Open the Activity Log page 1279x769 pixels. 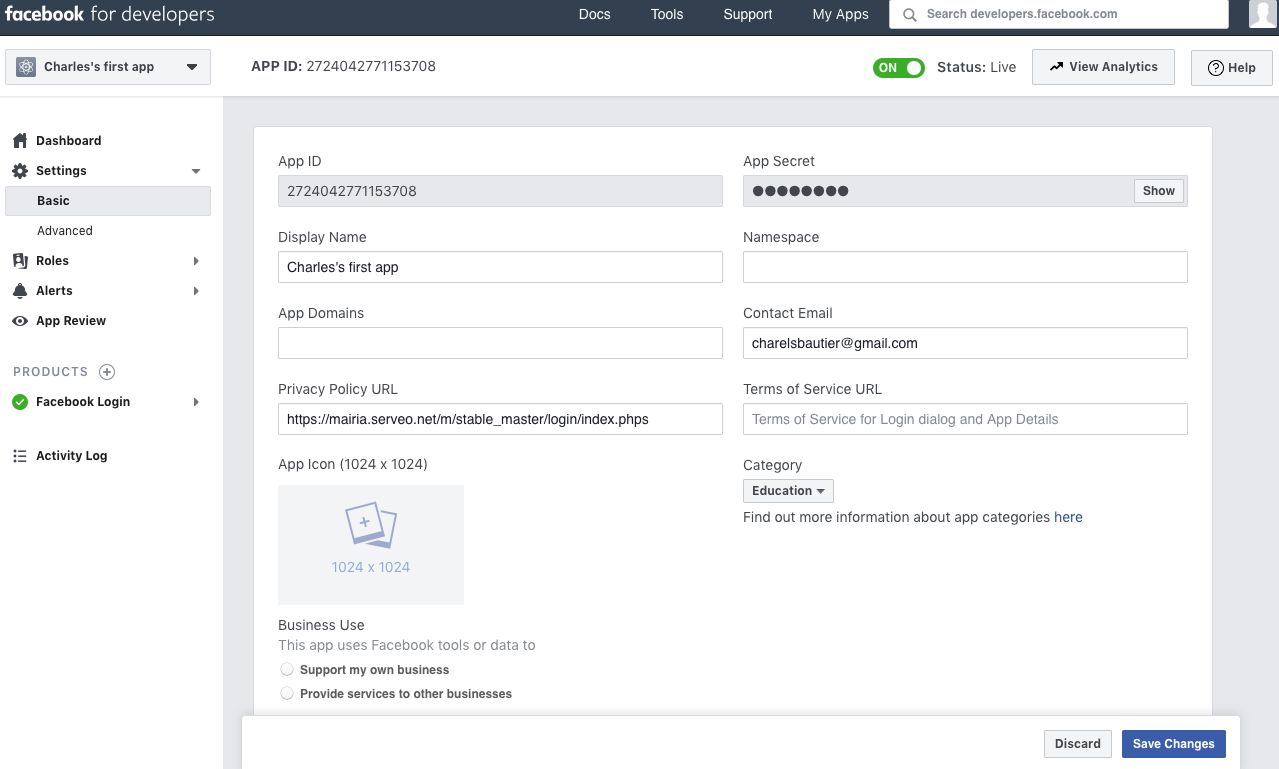[72, 456]
